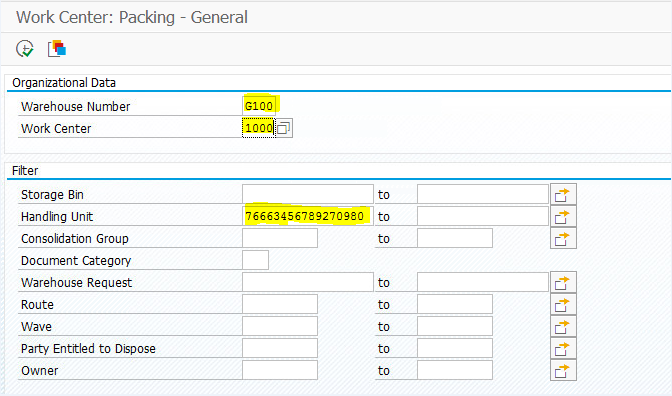Viewport: 672px width, 396px height.
Task: Click the Route from-value field
Action: 280,304
